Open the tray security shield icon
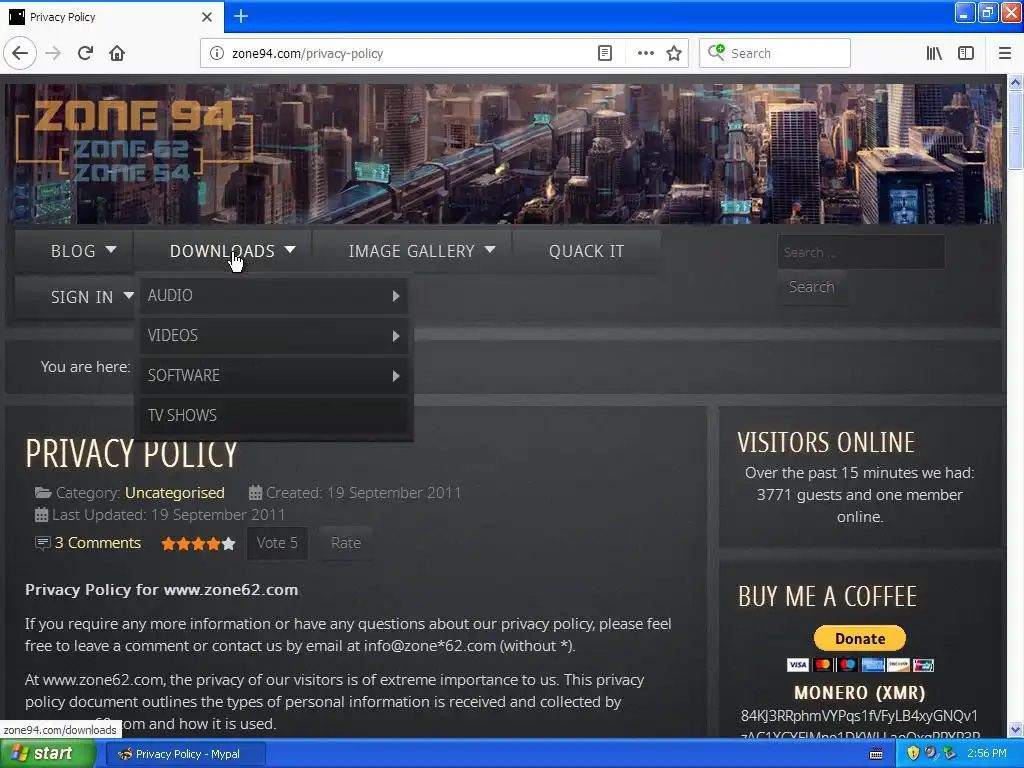The width and height of the screenshot is (1024, 768). 913,753
